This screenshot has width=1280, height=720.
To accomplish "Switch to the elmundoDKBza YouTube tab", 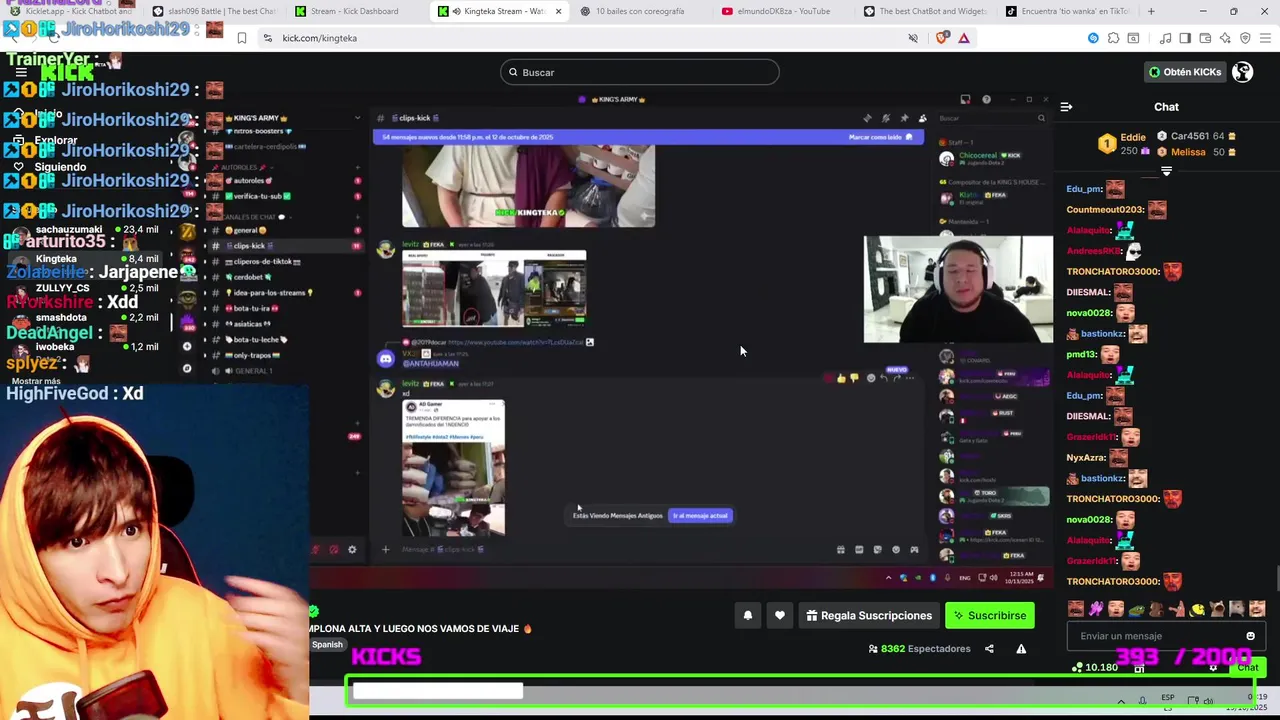I will [782, 11].
